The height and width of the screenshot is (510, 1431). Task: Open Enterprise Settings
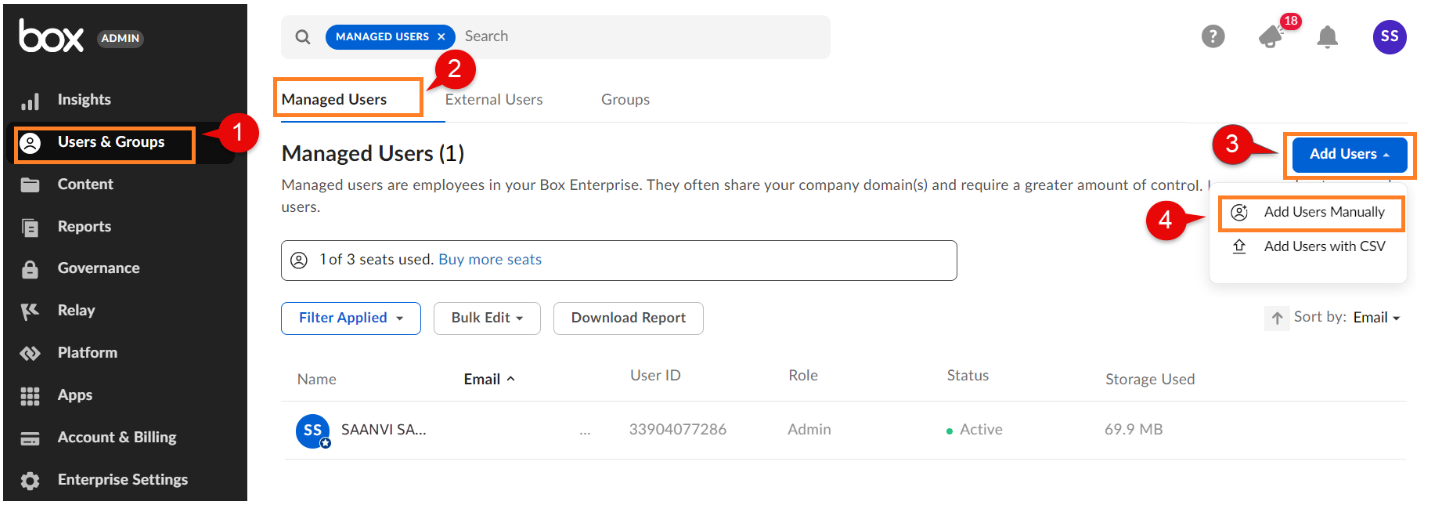click(x=123, y=479)
